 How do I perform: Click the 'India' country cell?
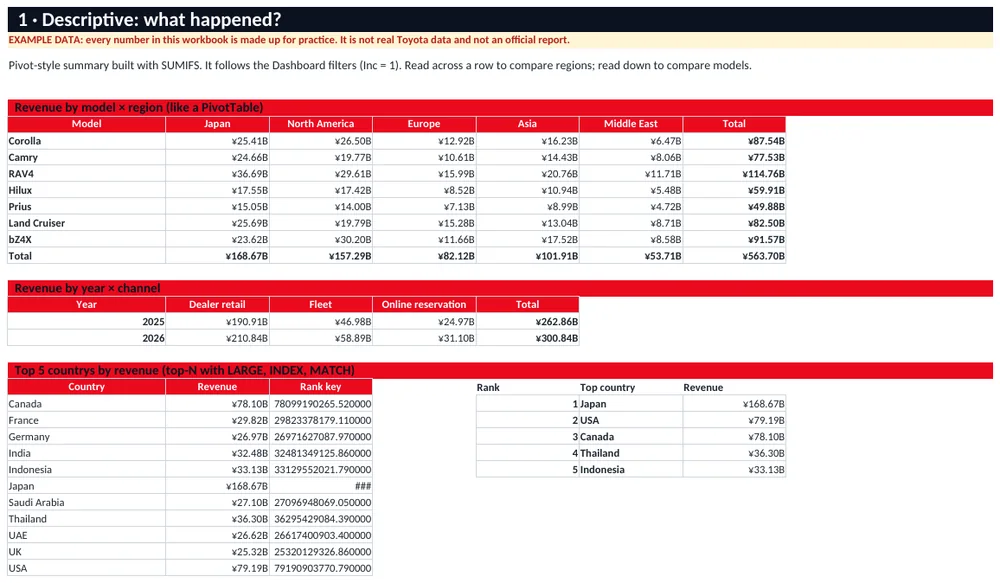click(87, 453)
